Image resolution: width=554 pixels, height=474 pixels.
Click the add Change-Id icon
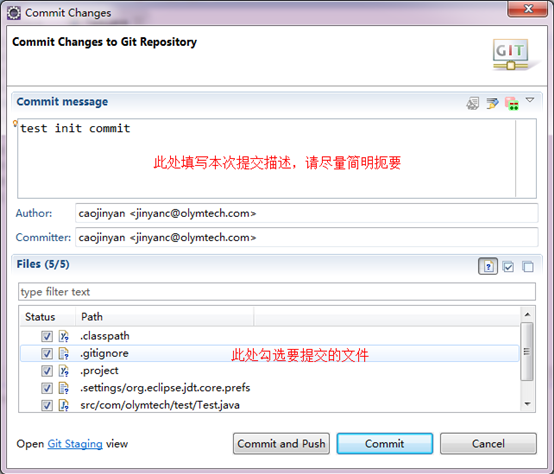pos(512,103)
